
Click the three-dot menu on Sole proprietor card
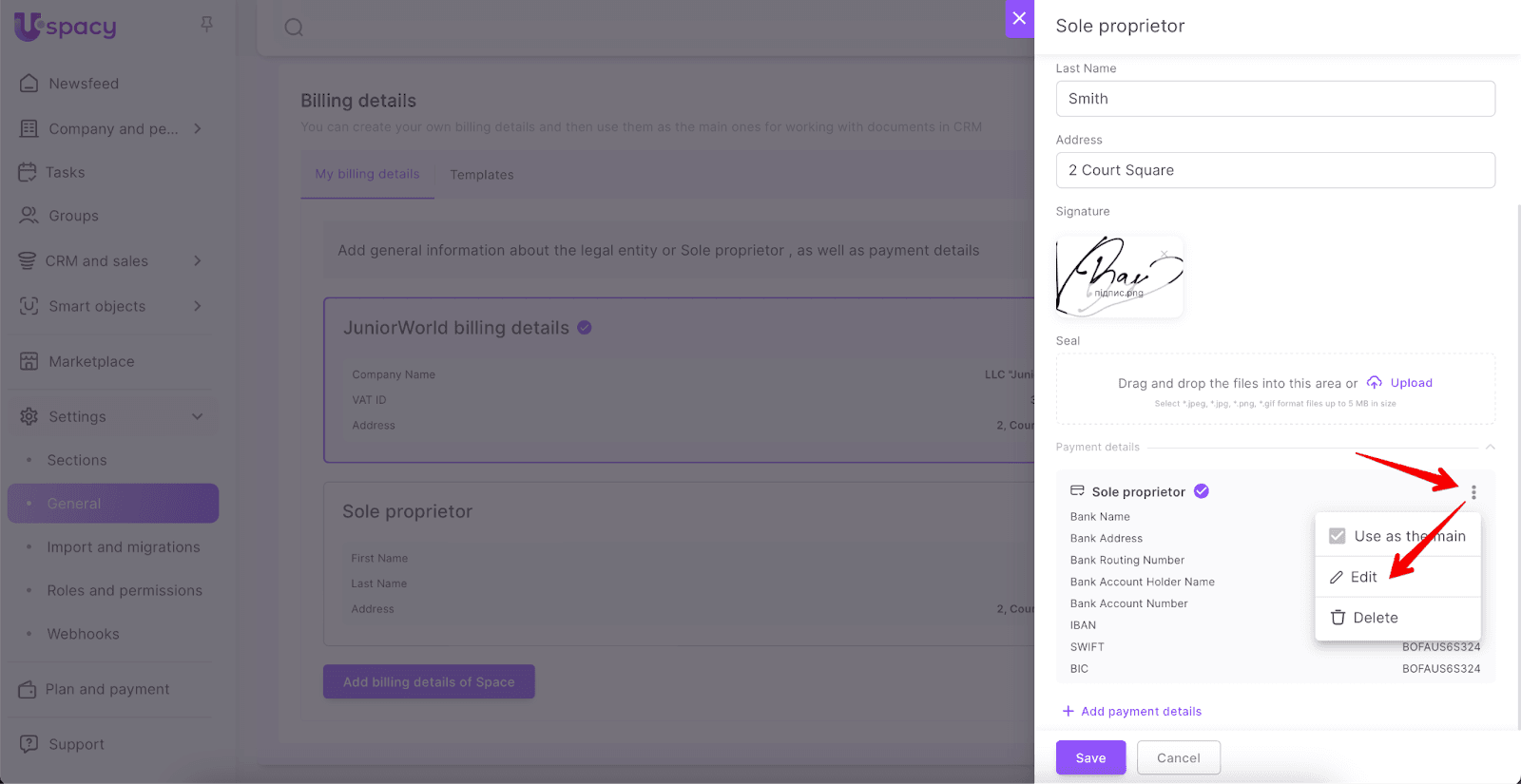pos(1473,492)
